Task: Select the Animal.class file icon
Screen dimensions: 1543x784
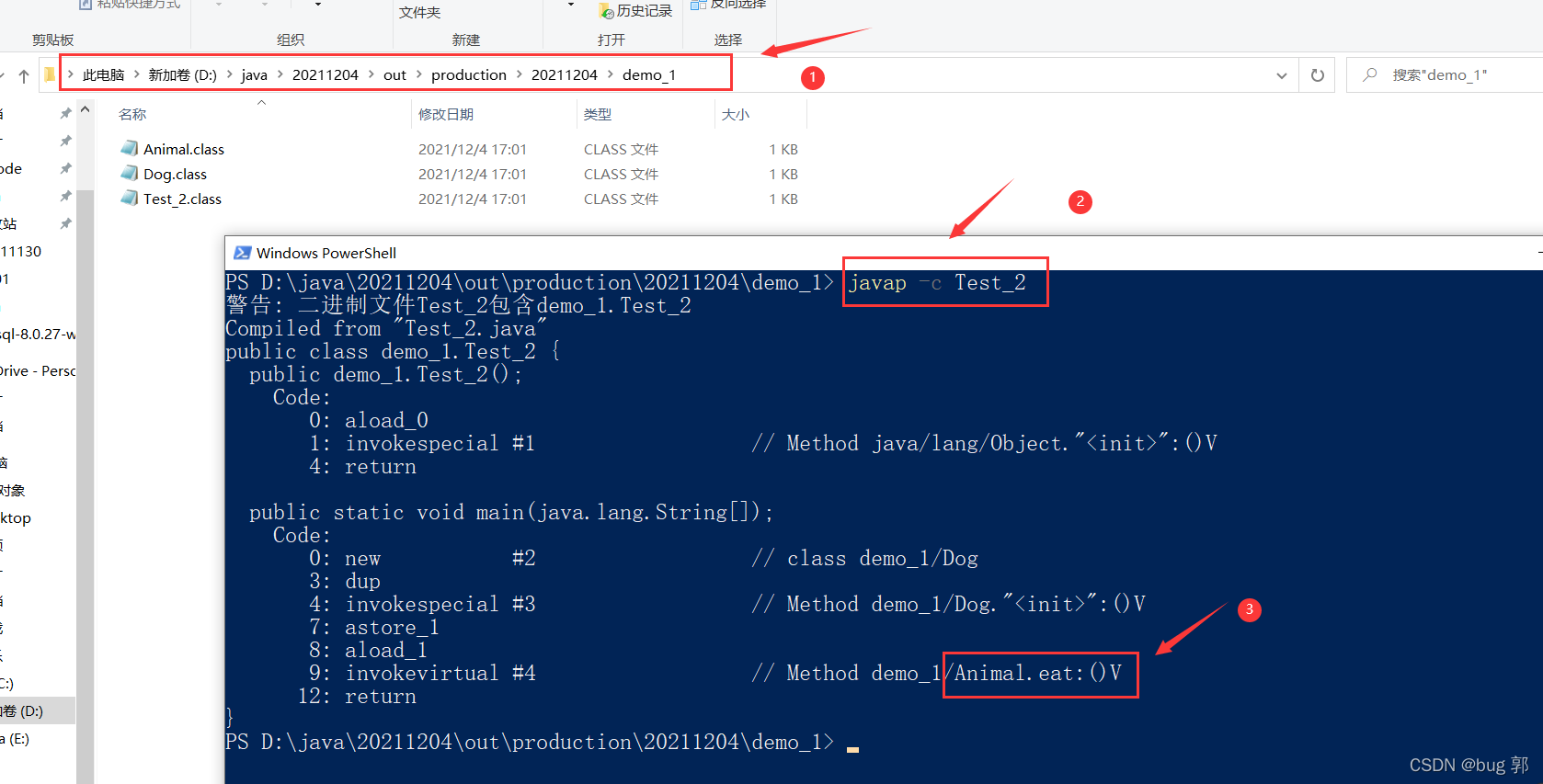Action: click(130, 148)
